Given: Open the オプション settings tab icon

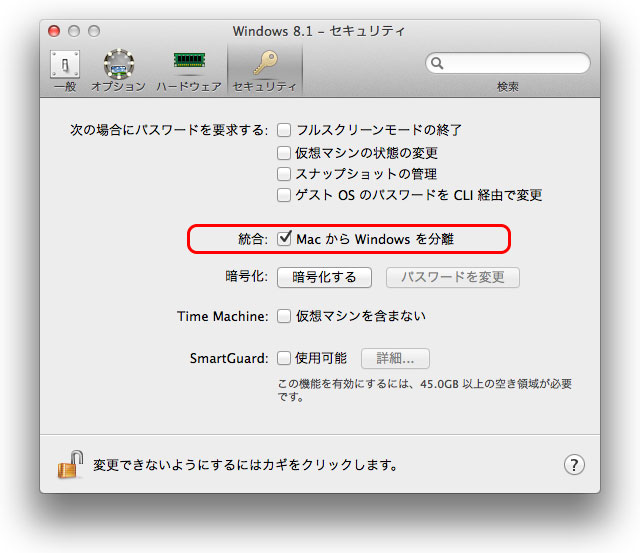Looking at the screenshot, I should (118, 70).
